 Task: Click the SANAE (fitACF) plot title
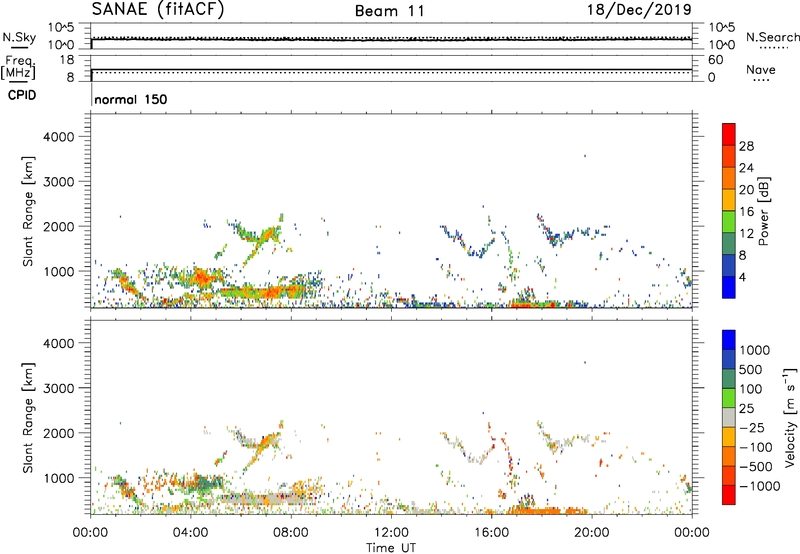coord(158,10)
